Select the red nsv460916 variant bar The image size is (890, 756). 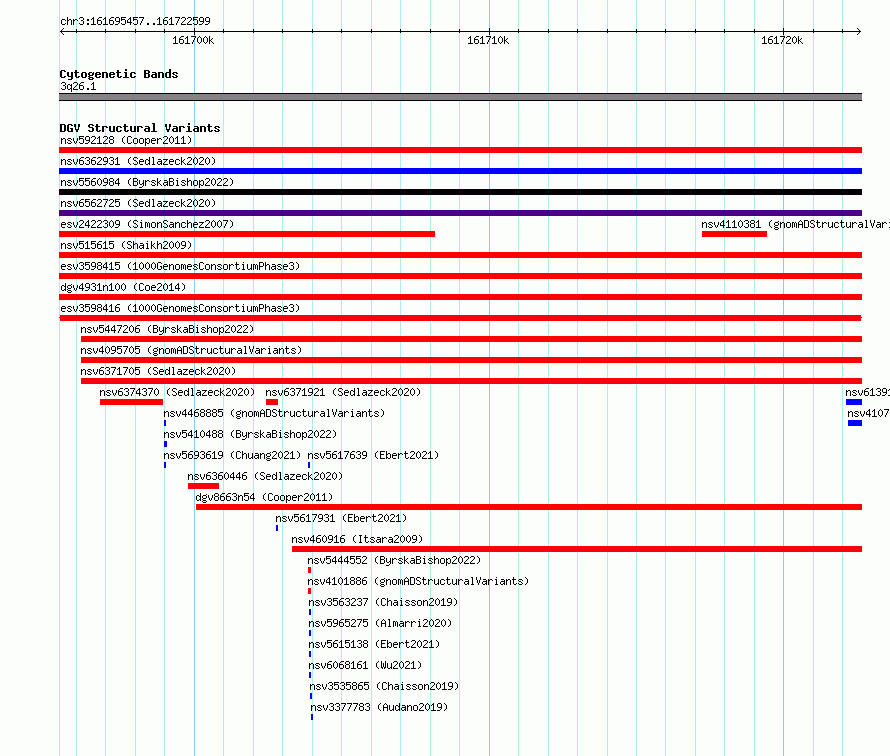[x=577, y=549]
